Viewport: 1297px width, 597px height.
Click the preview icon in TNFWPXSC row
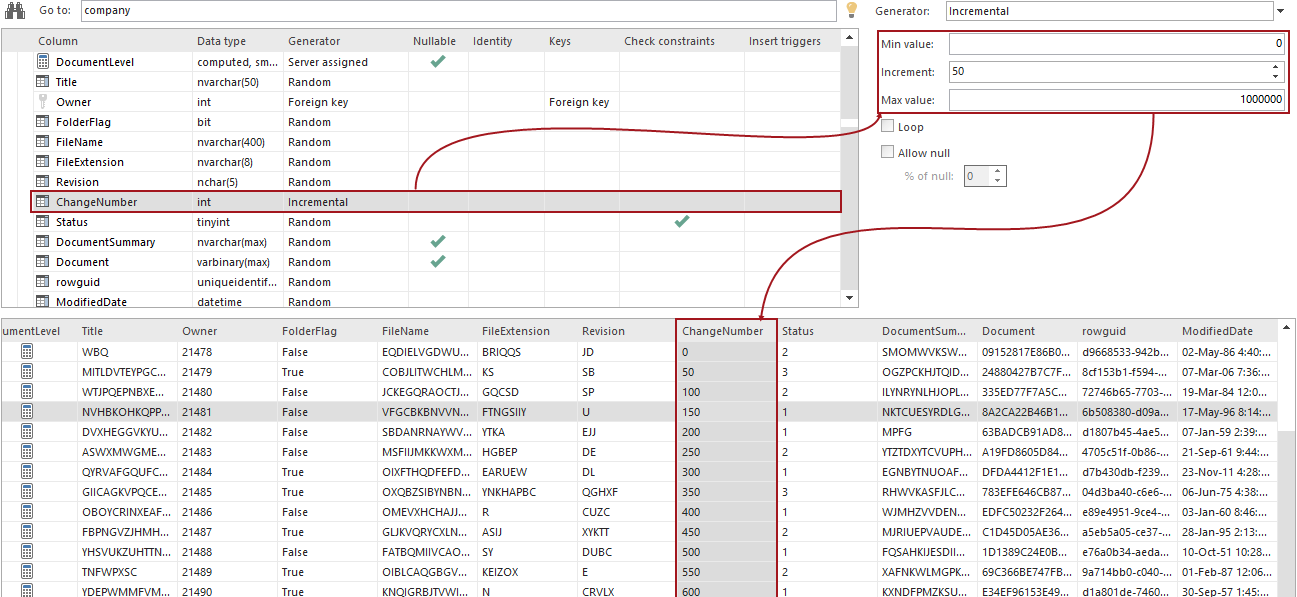point(27,571)
